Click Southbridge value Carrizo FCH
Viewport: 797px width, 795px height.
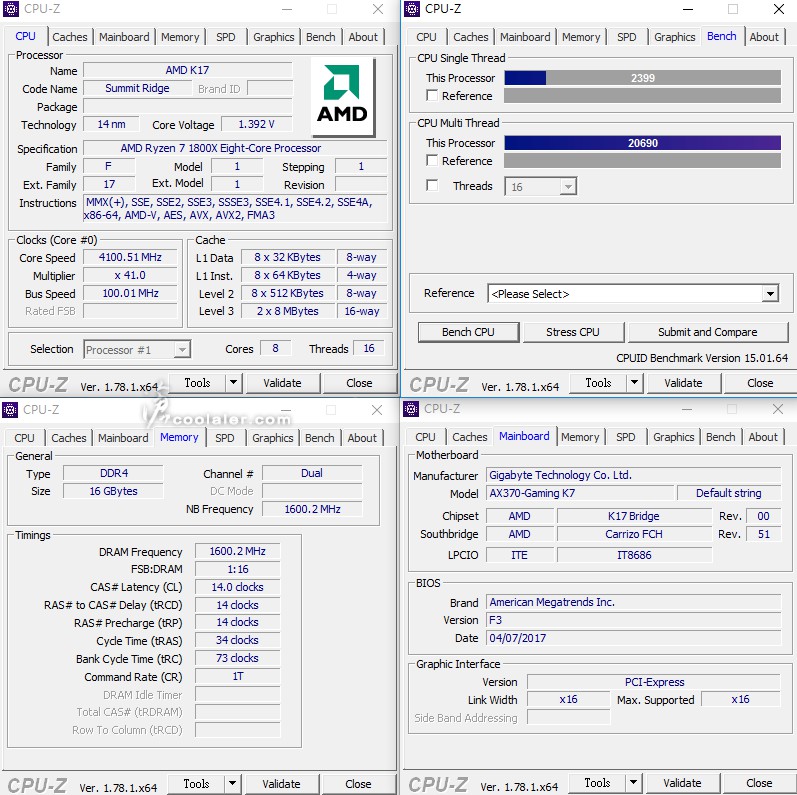click(634, 534)
